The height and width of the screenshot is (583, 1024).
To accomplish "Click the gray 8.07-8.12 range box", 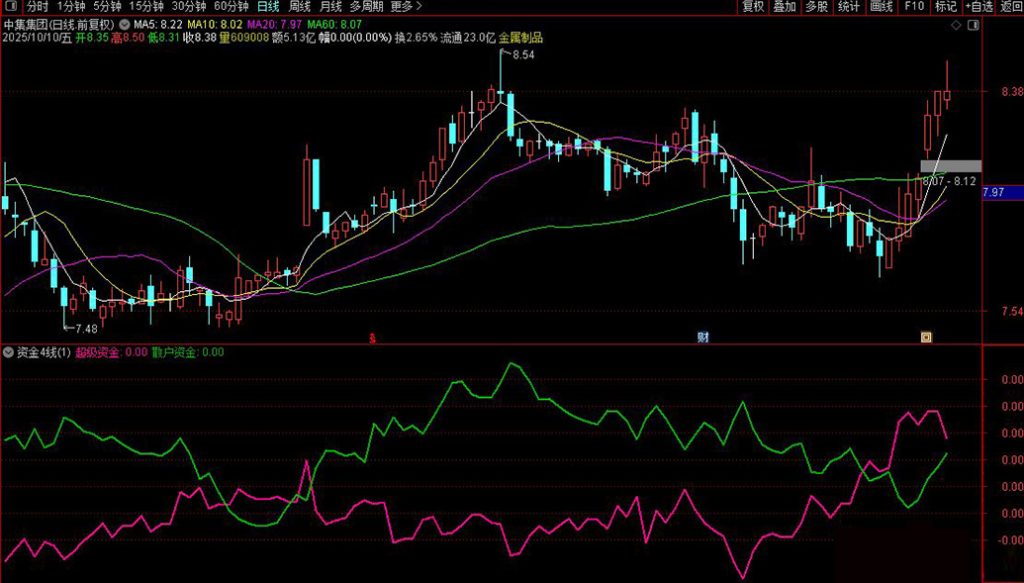I will pyautogui.click(x=950, y=166).
